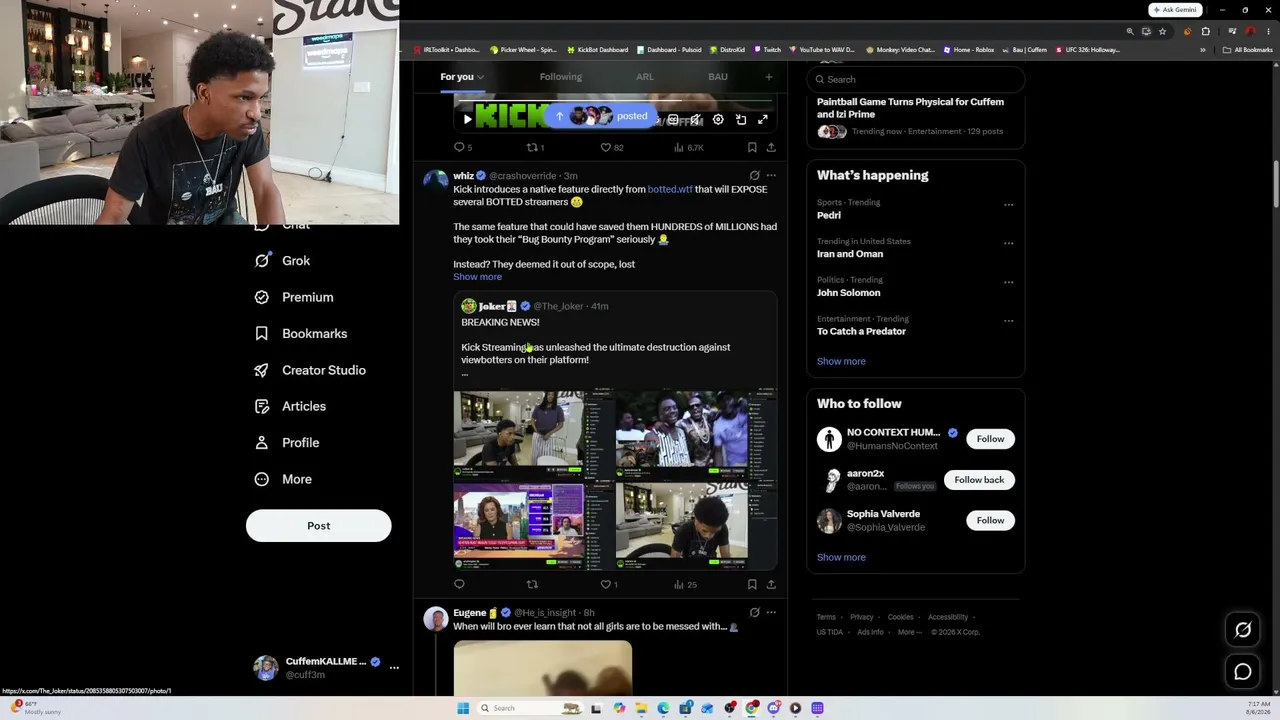This screenshot has width=1280, height=720.
Task: Switch to the ARL tab
Action: pyautogui.click(x=645, y=77)
